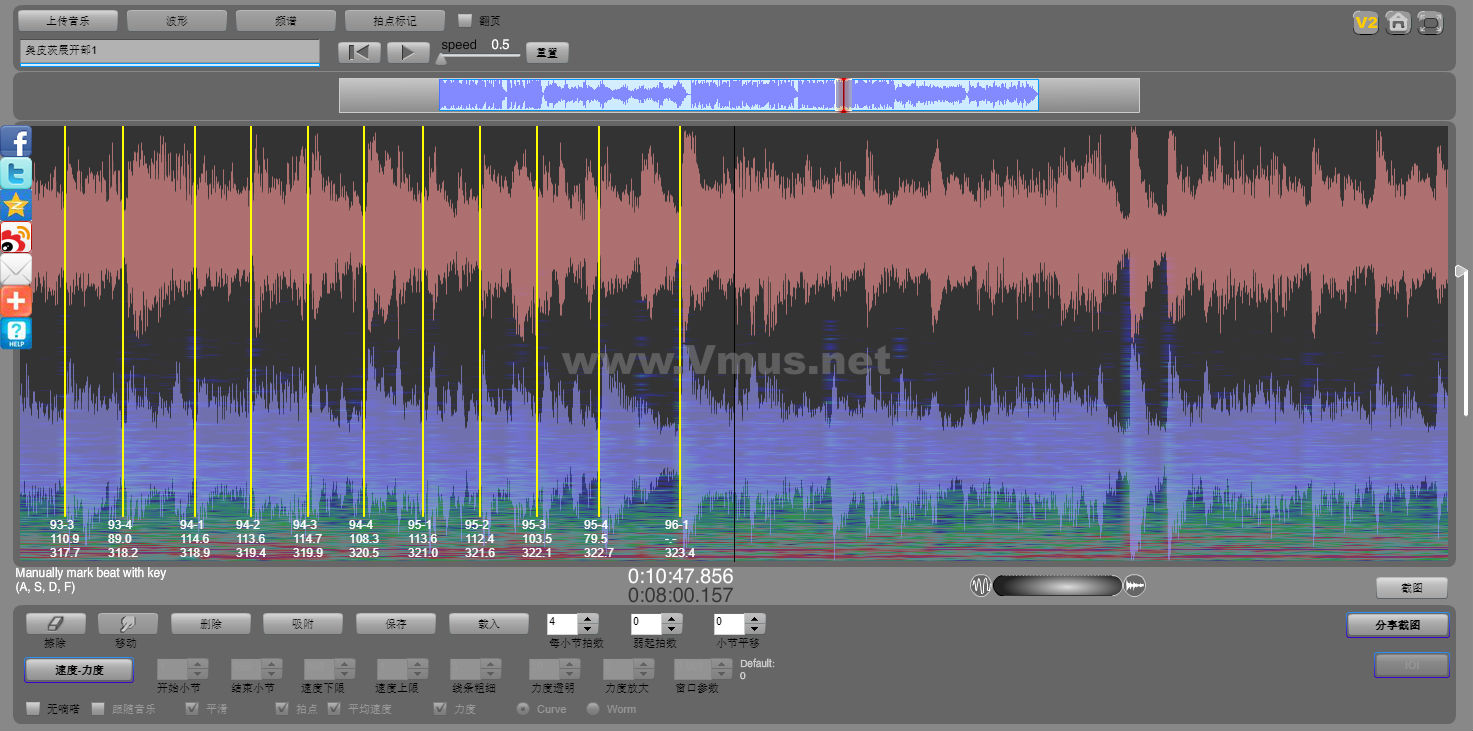1473x731 pixels.
Task: Select the move (移动) tool button
Action: [x=128, y=623]
